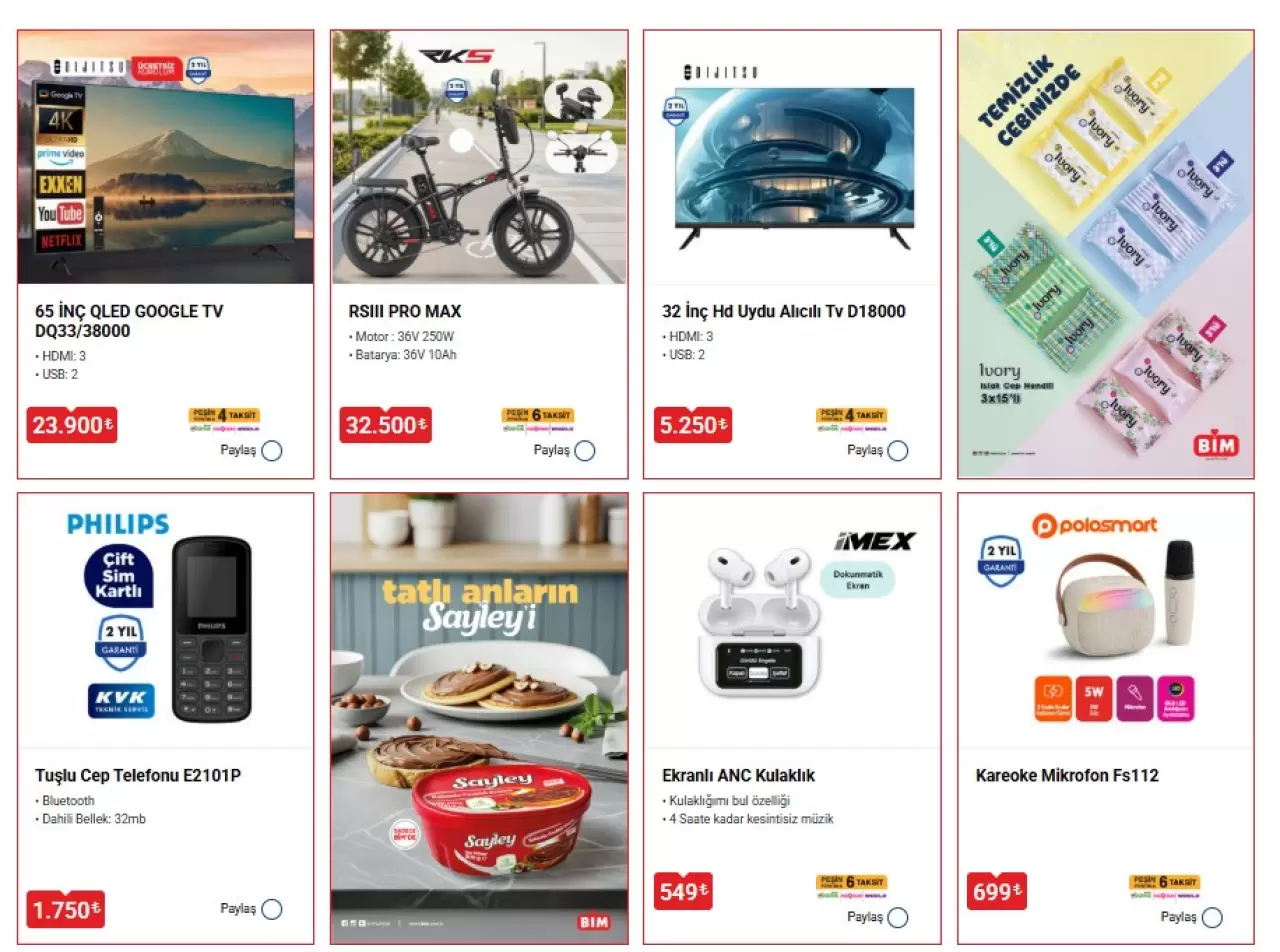This screenshot has width=1280, height=952.
Task: Check Paylaş circle under Ekranlı ANC Kulaklık
Action: pos(898,917)
